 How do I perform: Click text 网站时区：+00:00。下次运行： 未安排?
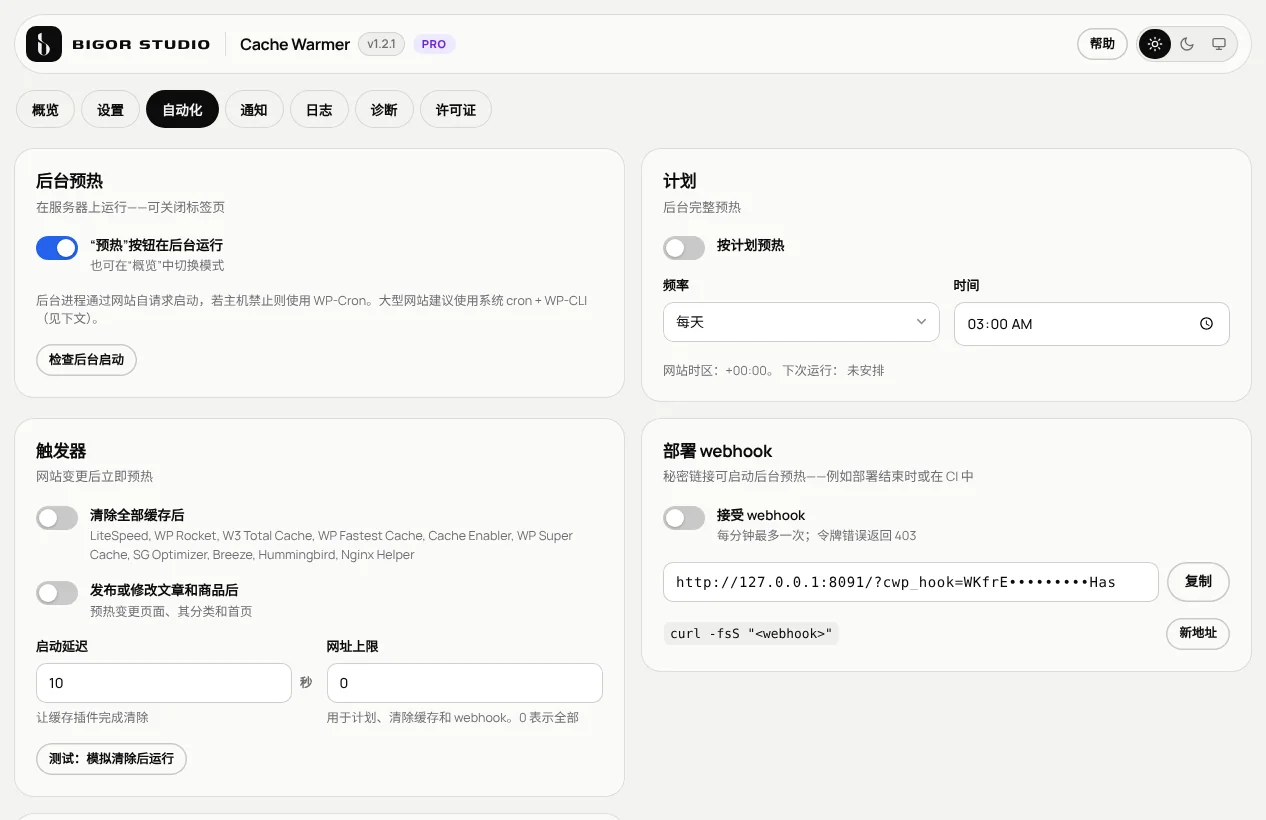(774, 370)
